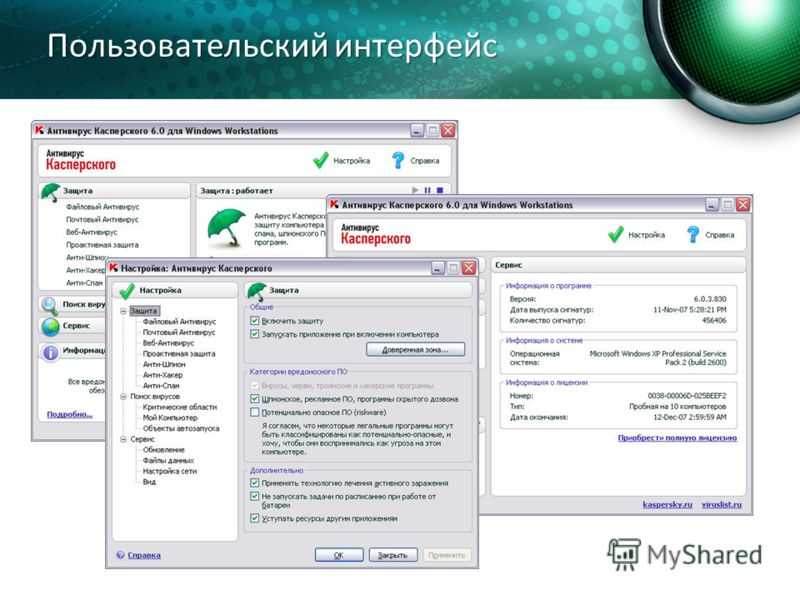The width and height of the screenshot is (800, 600).
Task: Click Приобрести полную лицензию link
Action: click(677, 438)
